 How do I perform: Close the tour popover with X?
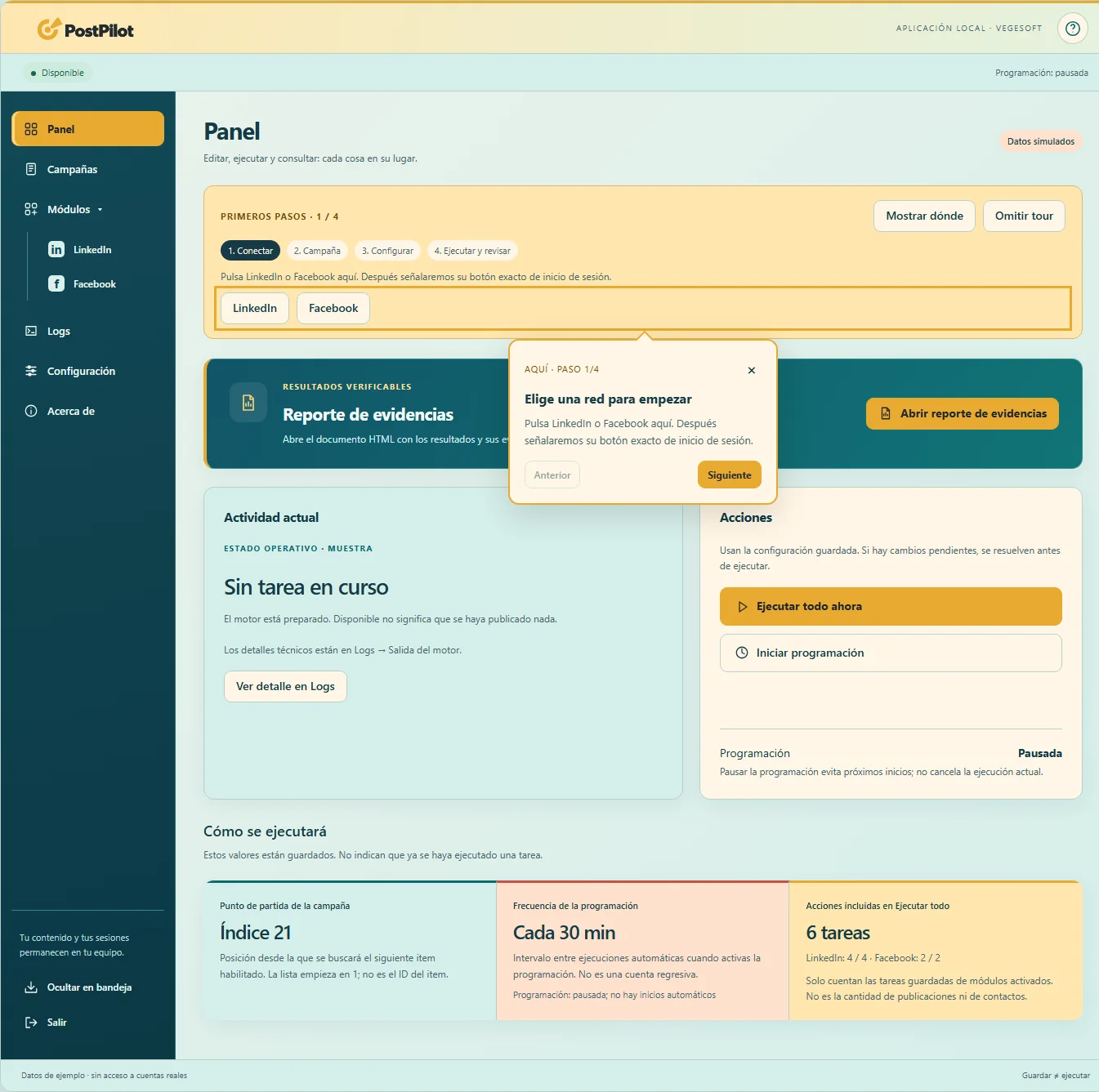tap(752, 370)
